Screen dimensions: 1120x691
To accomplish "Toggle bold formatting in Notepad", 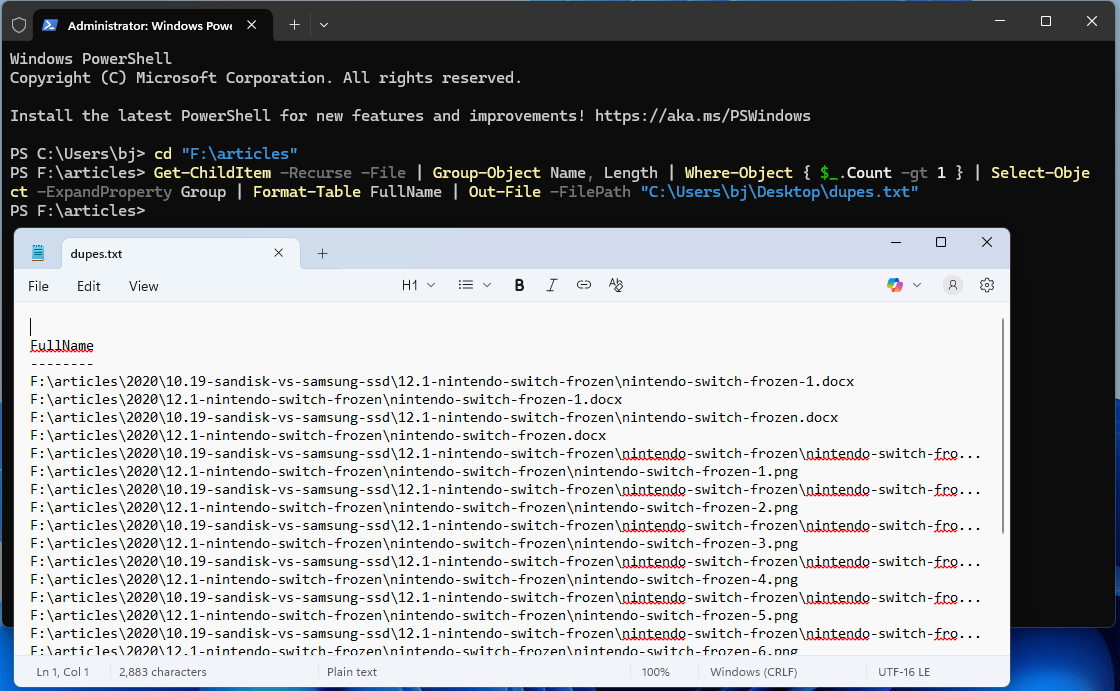I will (x=519, y=285).
